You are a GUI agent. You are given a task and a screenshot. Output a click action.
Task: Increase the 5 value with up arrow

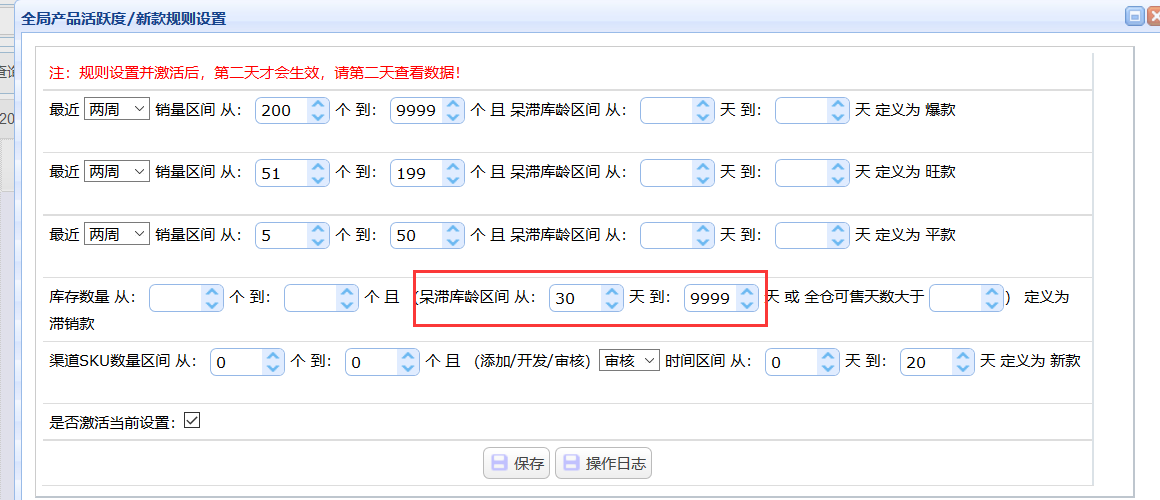[319, 229]
